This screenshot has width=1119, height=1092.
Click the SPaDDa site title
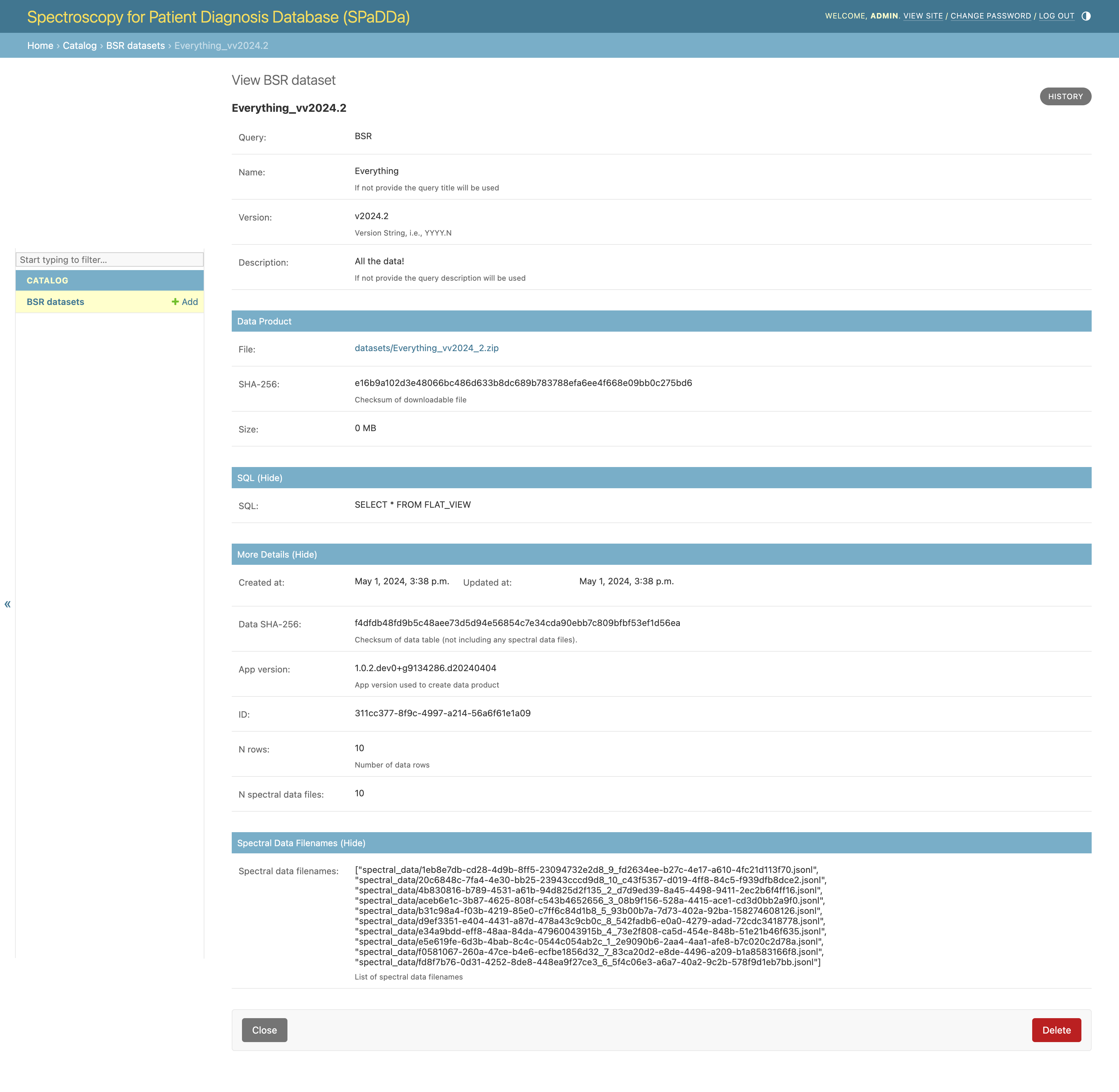point(218,17)
